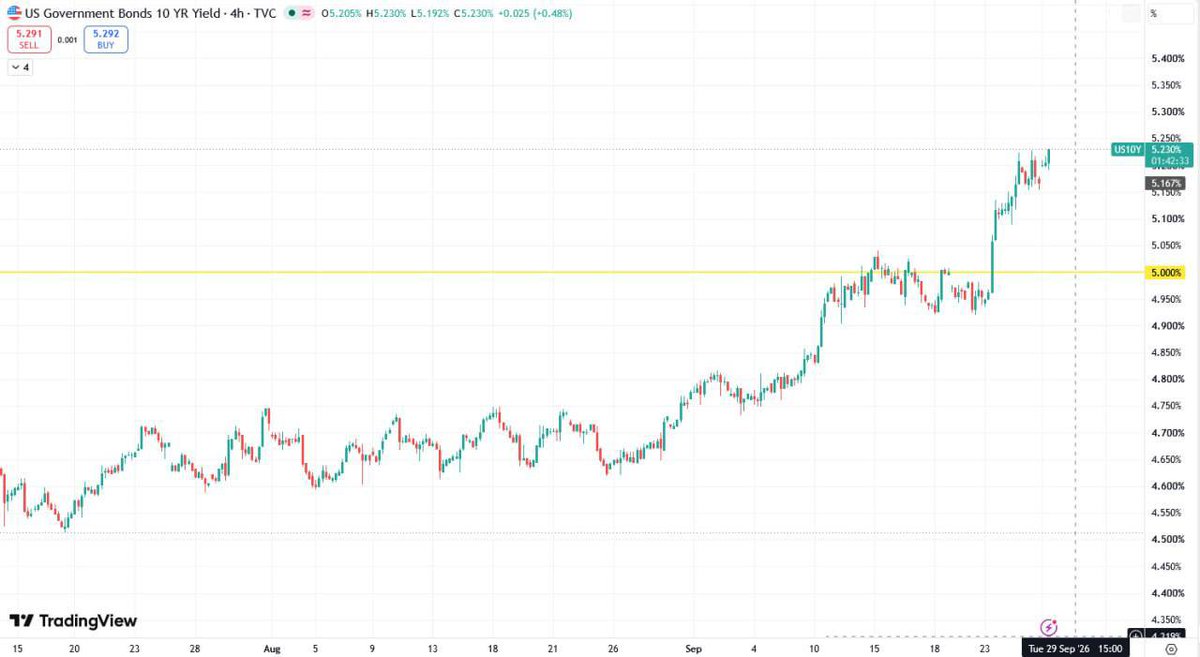Click the yellow 5.000% price label

(1165, 272)
